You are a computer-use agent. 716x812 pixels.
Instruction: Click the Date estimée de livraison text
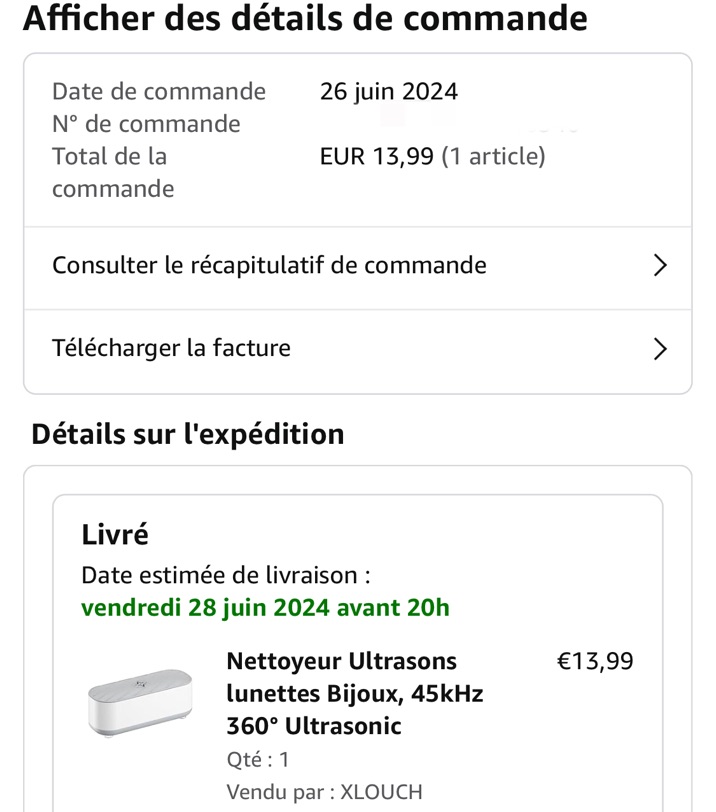[x=226, y=575]
